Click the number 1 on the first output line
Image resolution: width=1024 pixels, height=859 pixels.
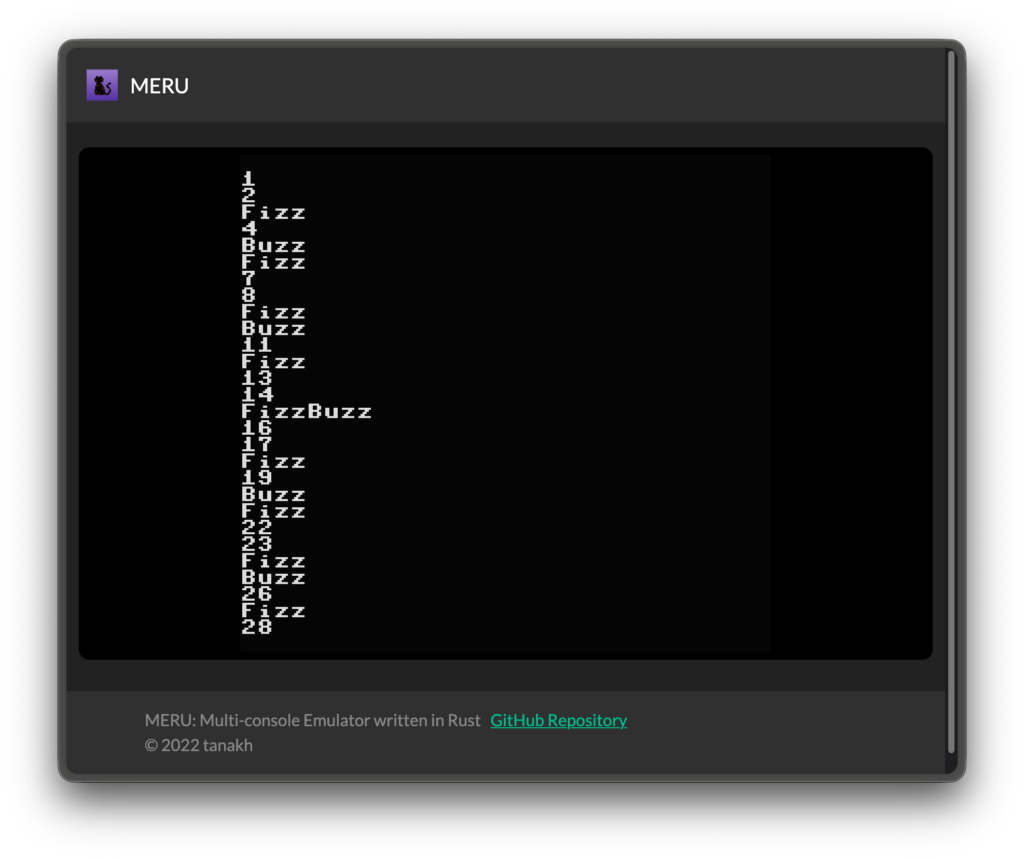click(249, 179)
